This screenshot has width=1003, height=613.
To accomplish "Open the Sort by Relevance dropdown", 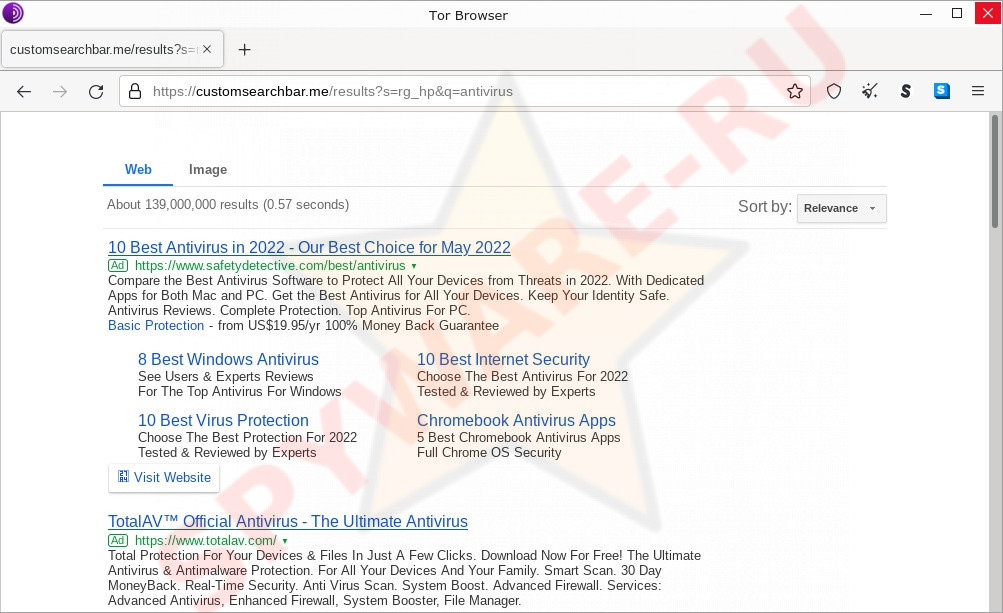I will click(841, 209).
